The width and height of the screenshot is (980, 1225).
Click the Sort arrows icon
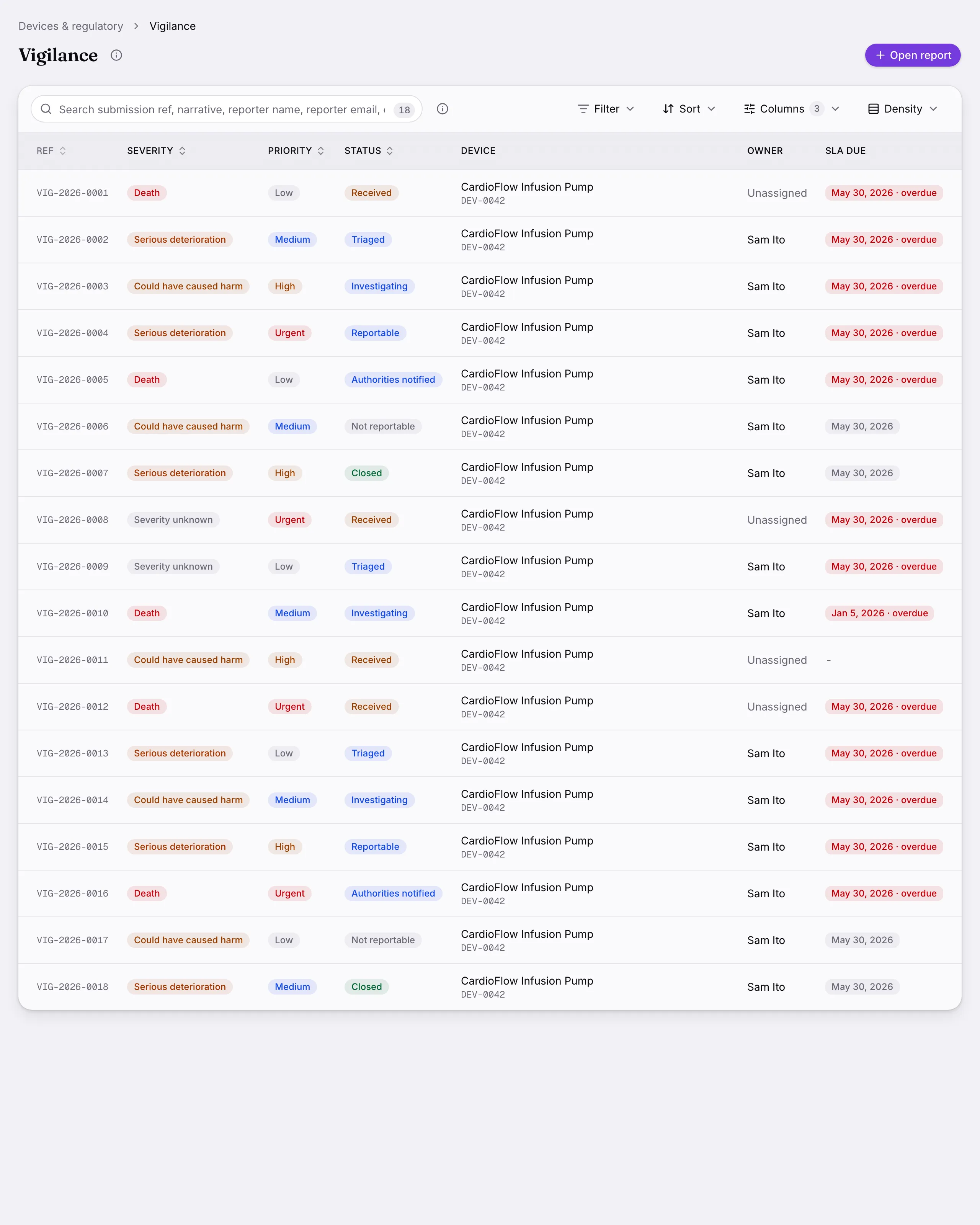[x=668, y=109]
